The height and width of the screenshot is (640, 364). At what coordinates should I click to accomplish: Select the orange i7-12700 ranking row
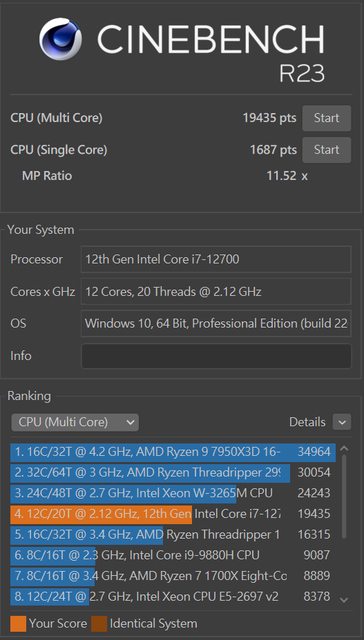pyautogui.click(x=173, y=514)
